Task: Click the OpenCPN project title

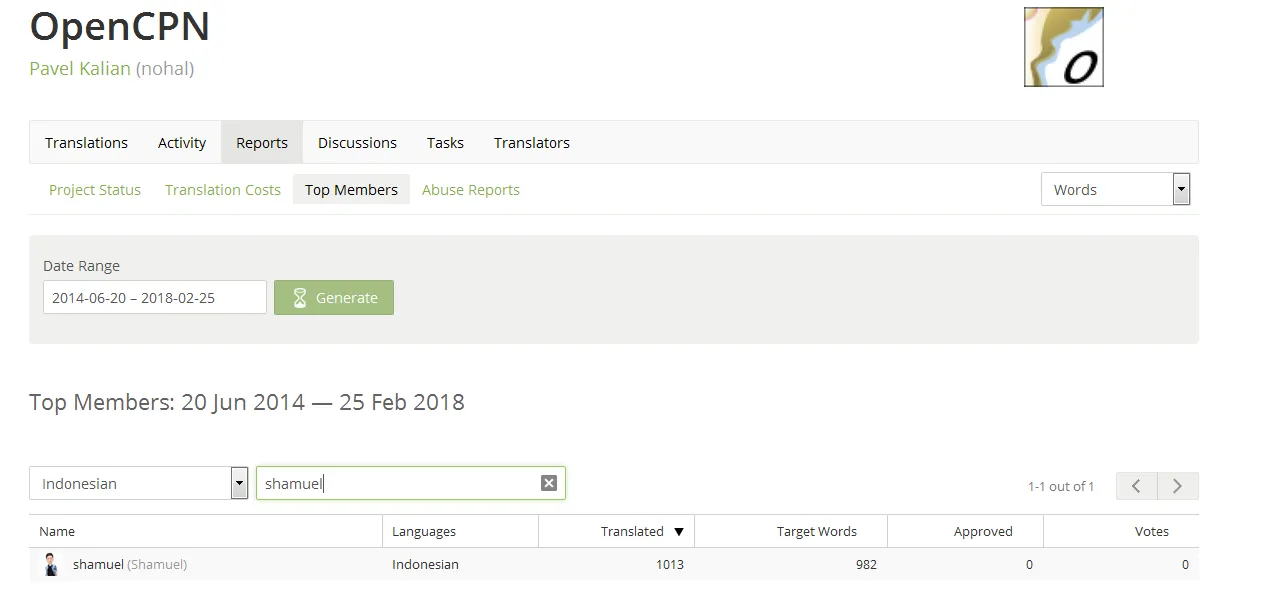Action: pyautogui.click(x=120, y=26)
